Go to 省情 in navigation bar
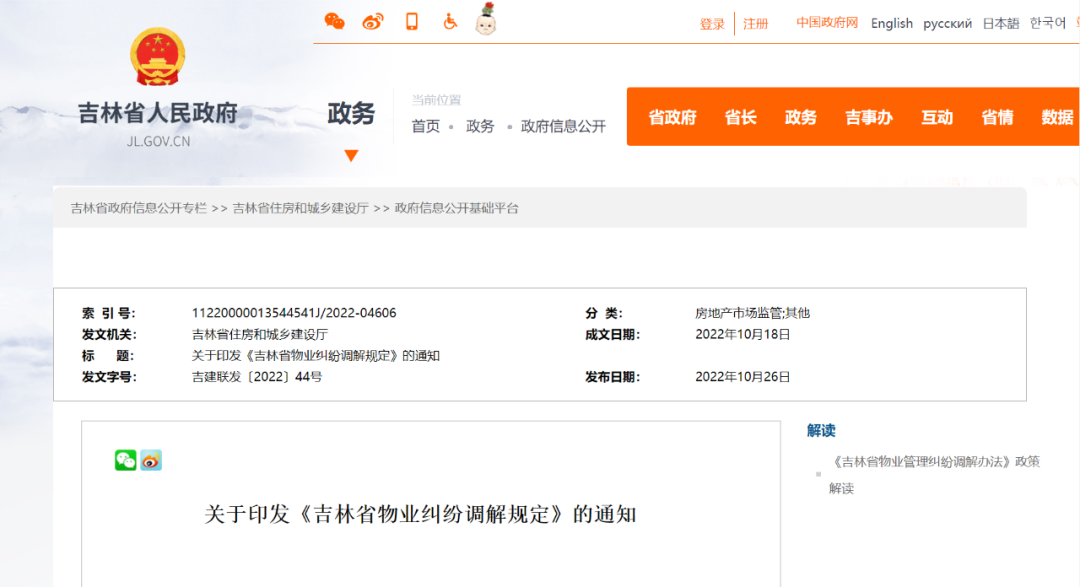Screen dimensions: 1080x587 point(997,117)
